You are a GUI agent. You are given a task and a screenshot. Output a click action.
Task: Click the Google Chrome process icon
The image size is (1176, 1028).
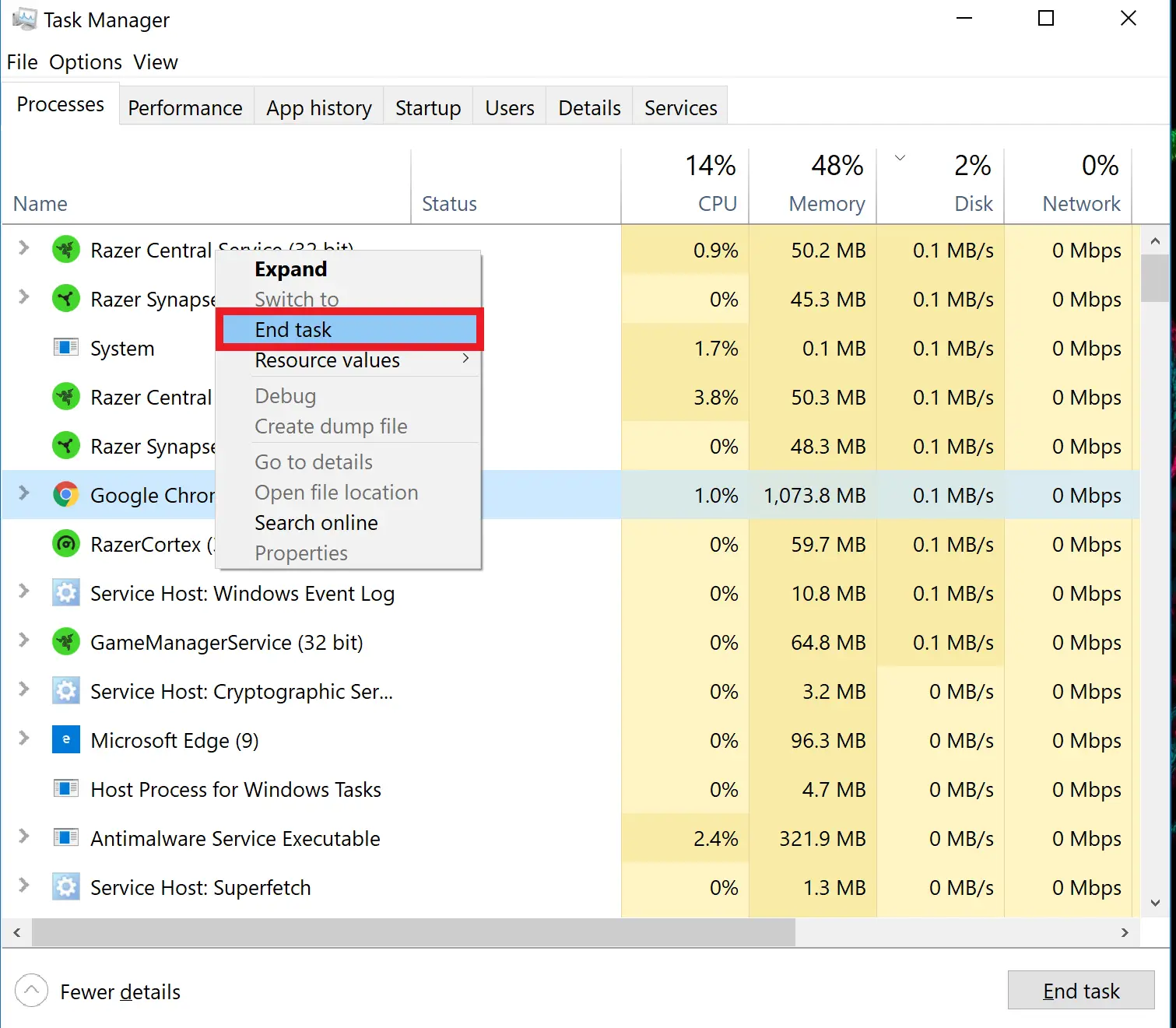(66, 495)
